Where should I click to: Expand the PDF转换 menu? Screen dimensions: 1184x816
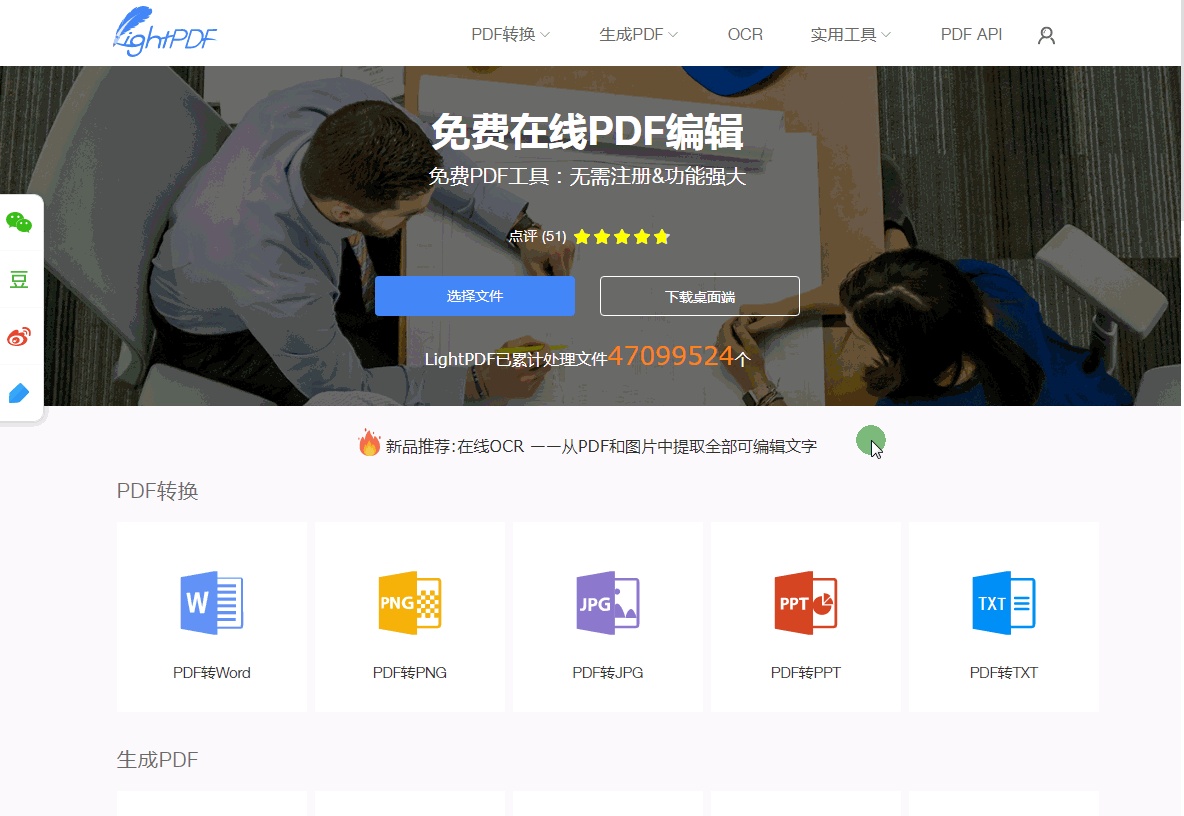pyautogui.click(x=510, y=35)
